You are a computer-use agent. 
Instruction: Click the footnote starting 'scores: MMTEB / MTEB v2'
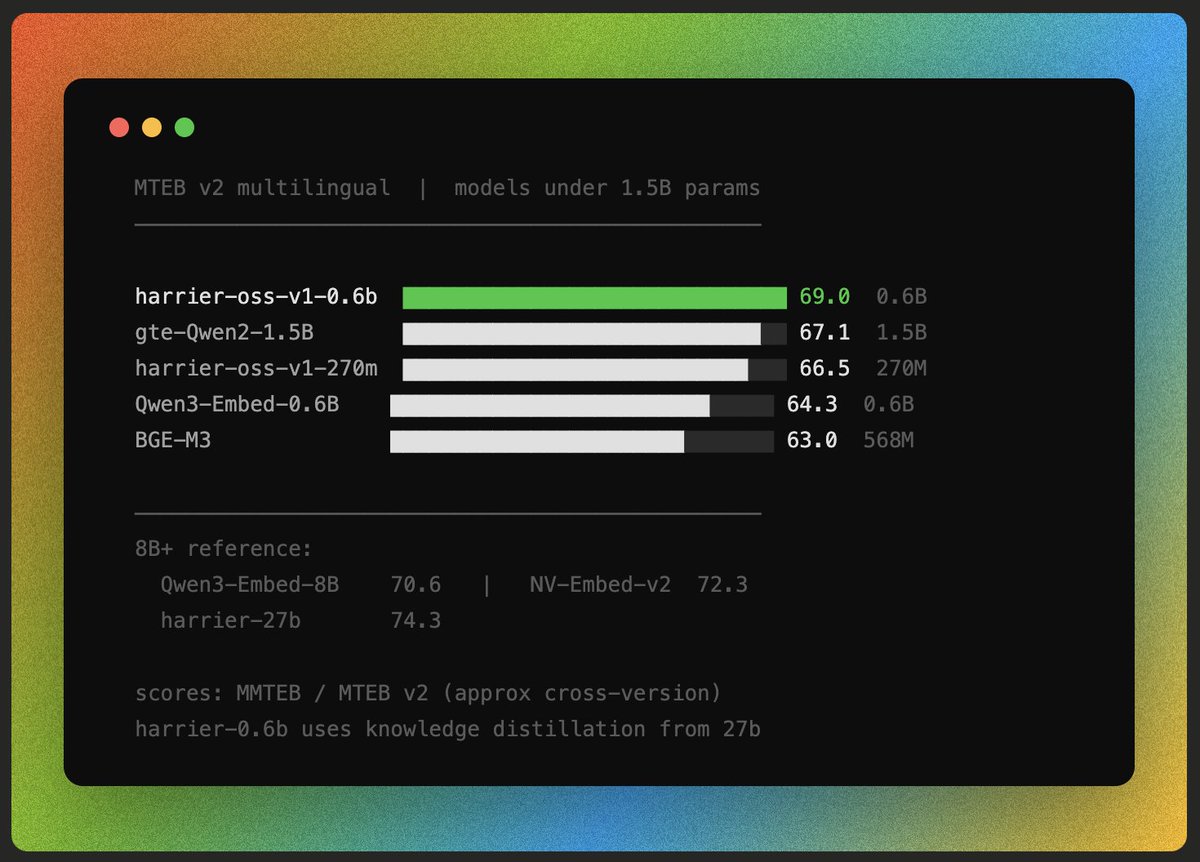428,693
